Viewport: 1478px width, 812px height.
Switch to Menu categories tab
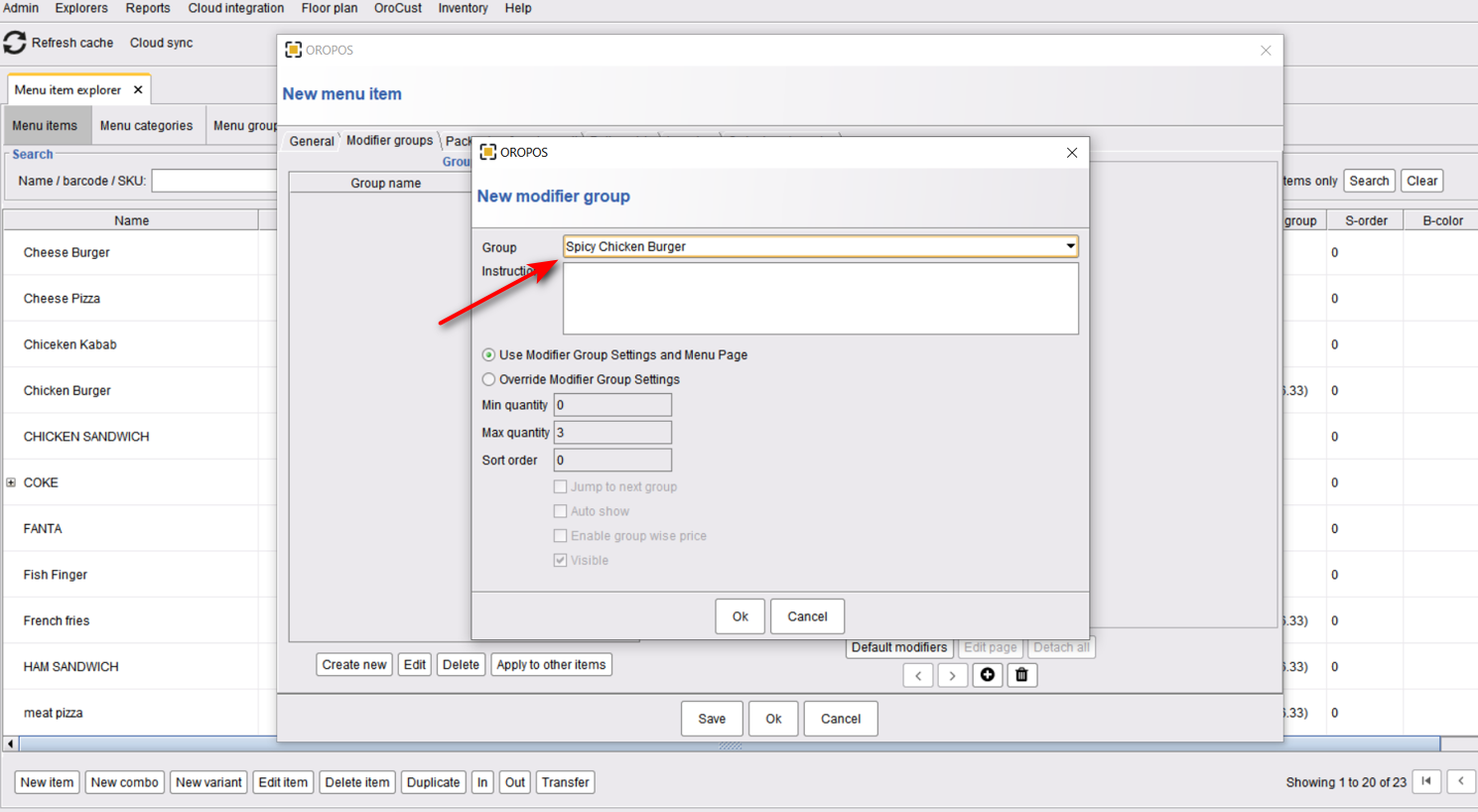147,126
